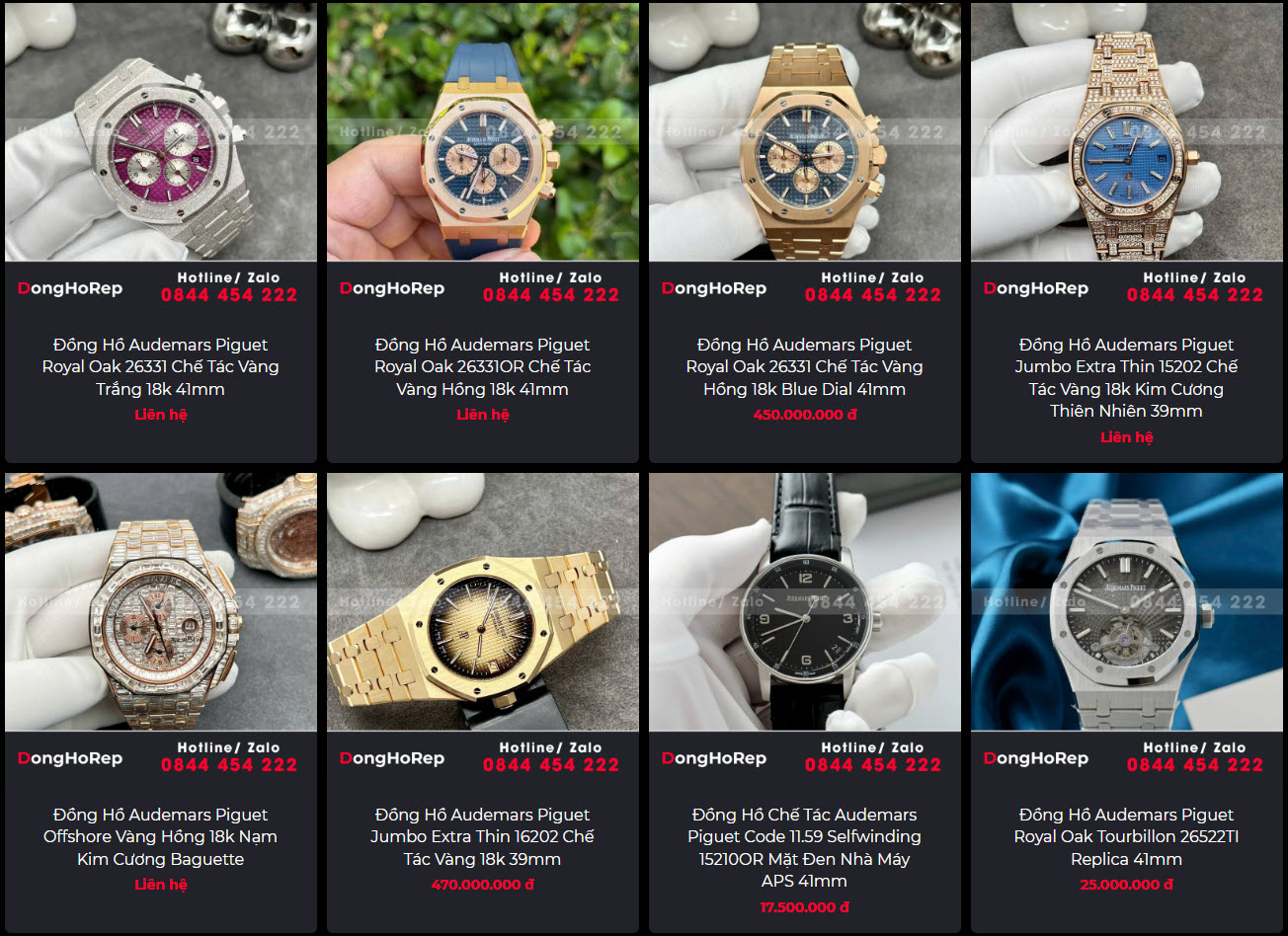
Task: Open Royal Oak 26331OR Chế Tác Vàng Hồng title
Action: point(483,367)
